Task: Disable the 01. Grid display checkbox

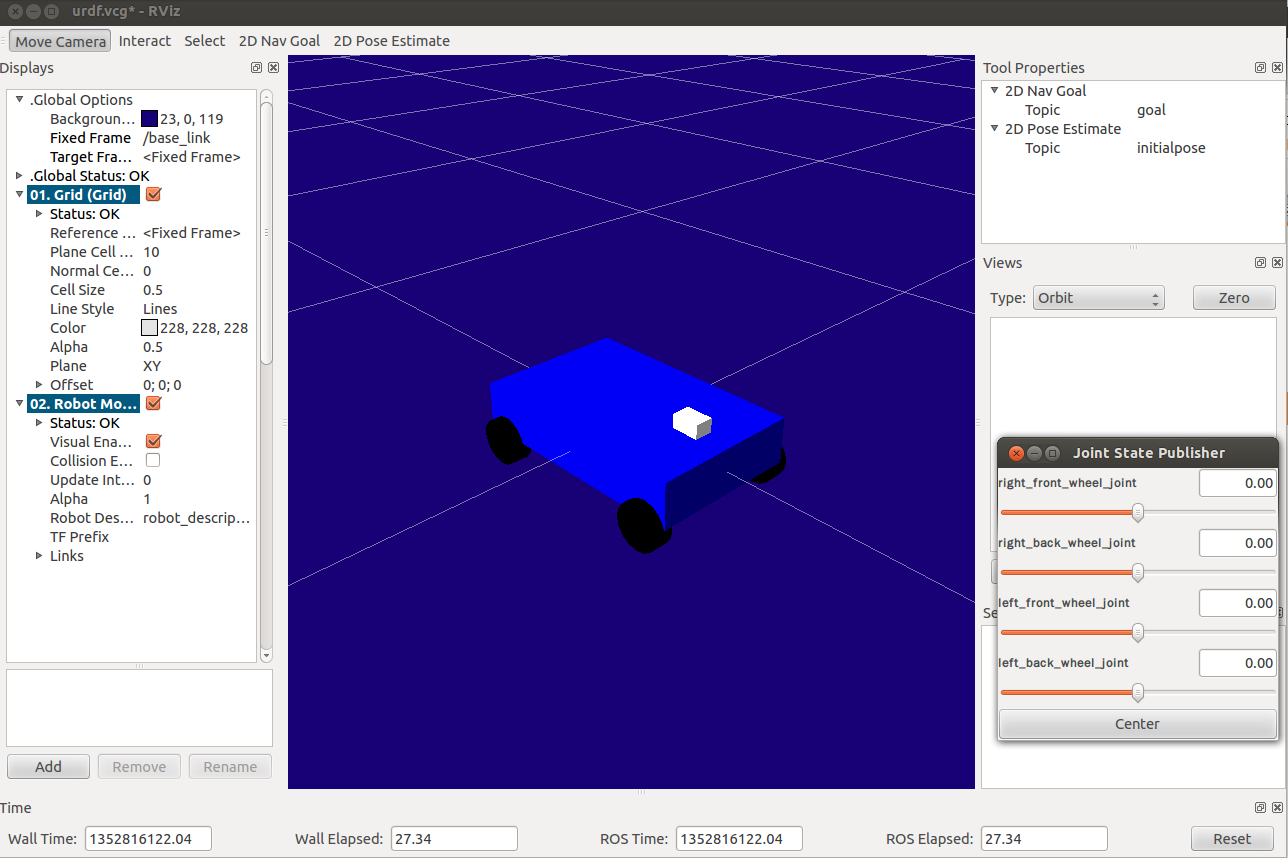Action: click(153, 195)
